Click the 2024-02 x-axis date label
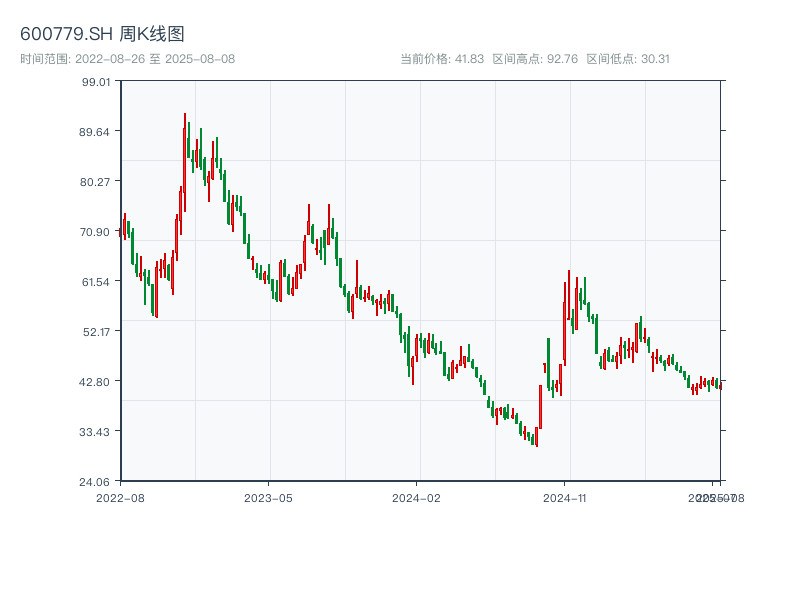This screenshot has height=600, width=800. coord(417,497)
